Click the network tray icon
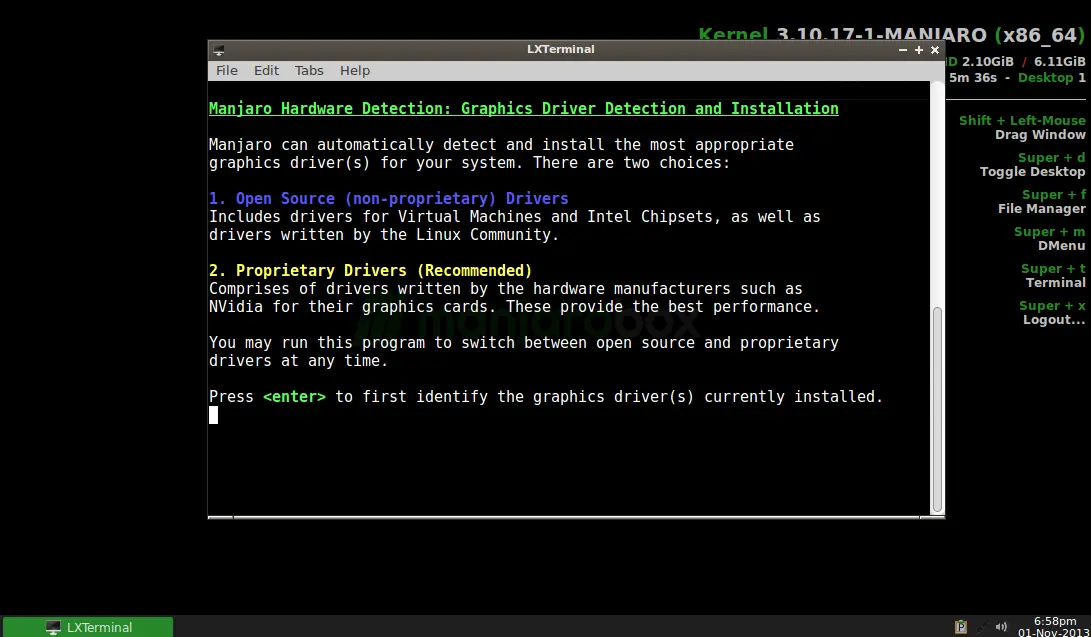This screenshot has width=1091, height=637. 981,627
